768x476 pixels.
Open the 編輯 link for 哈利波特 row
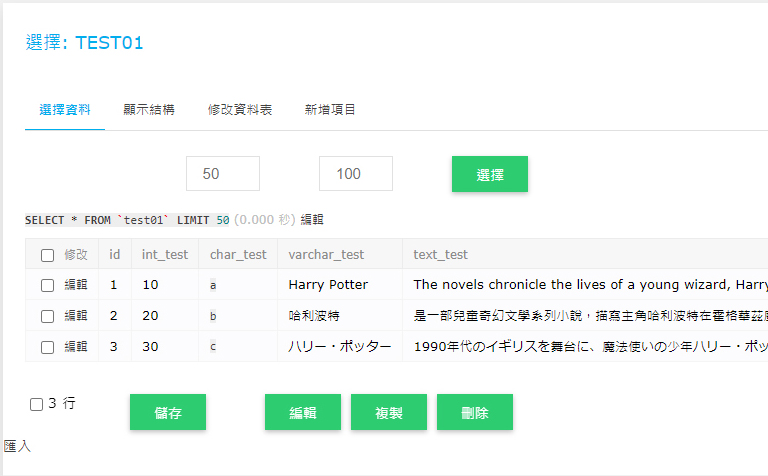[x=76, y=315]
